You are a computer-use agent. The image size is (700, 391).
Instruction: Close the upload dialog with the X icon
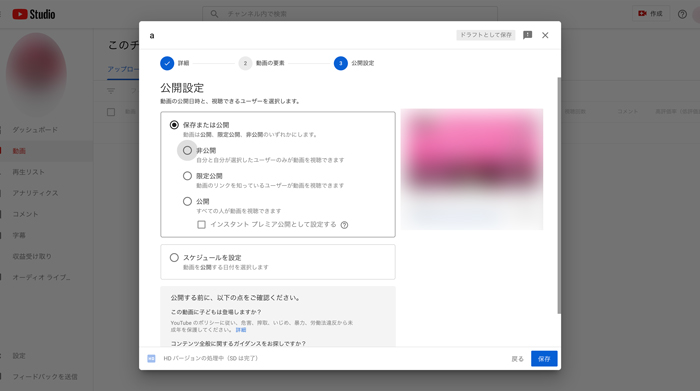pos(545,35)
